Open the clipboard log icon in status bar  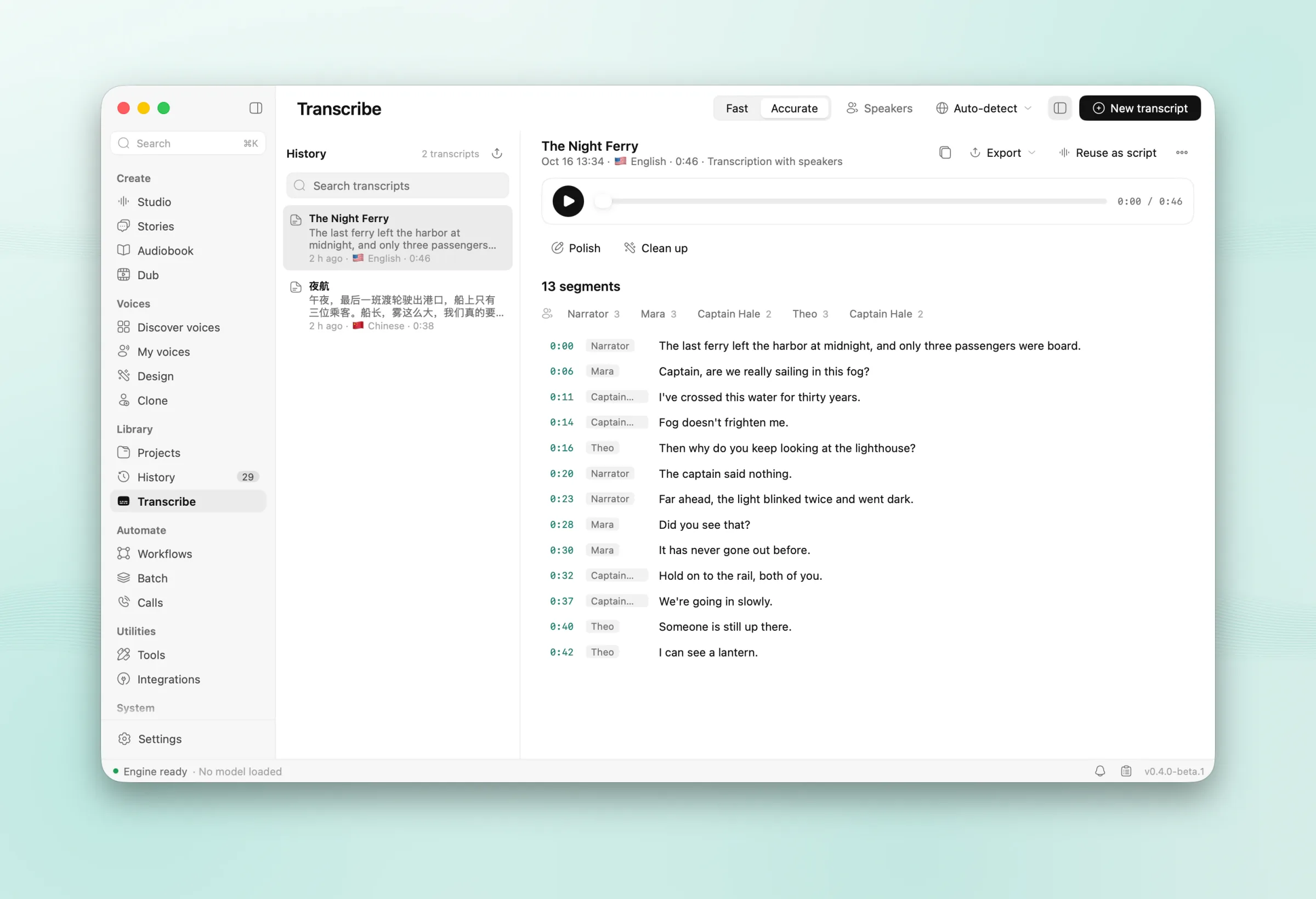pos(1126,771)
